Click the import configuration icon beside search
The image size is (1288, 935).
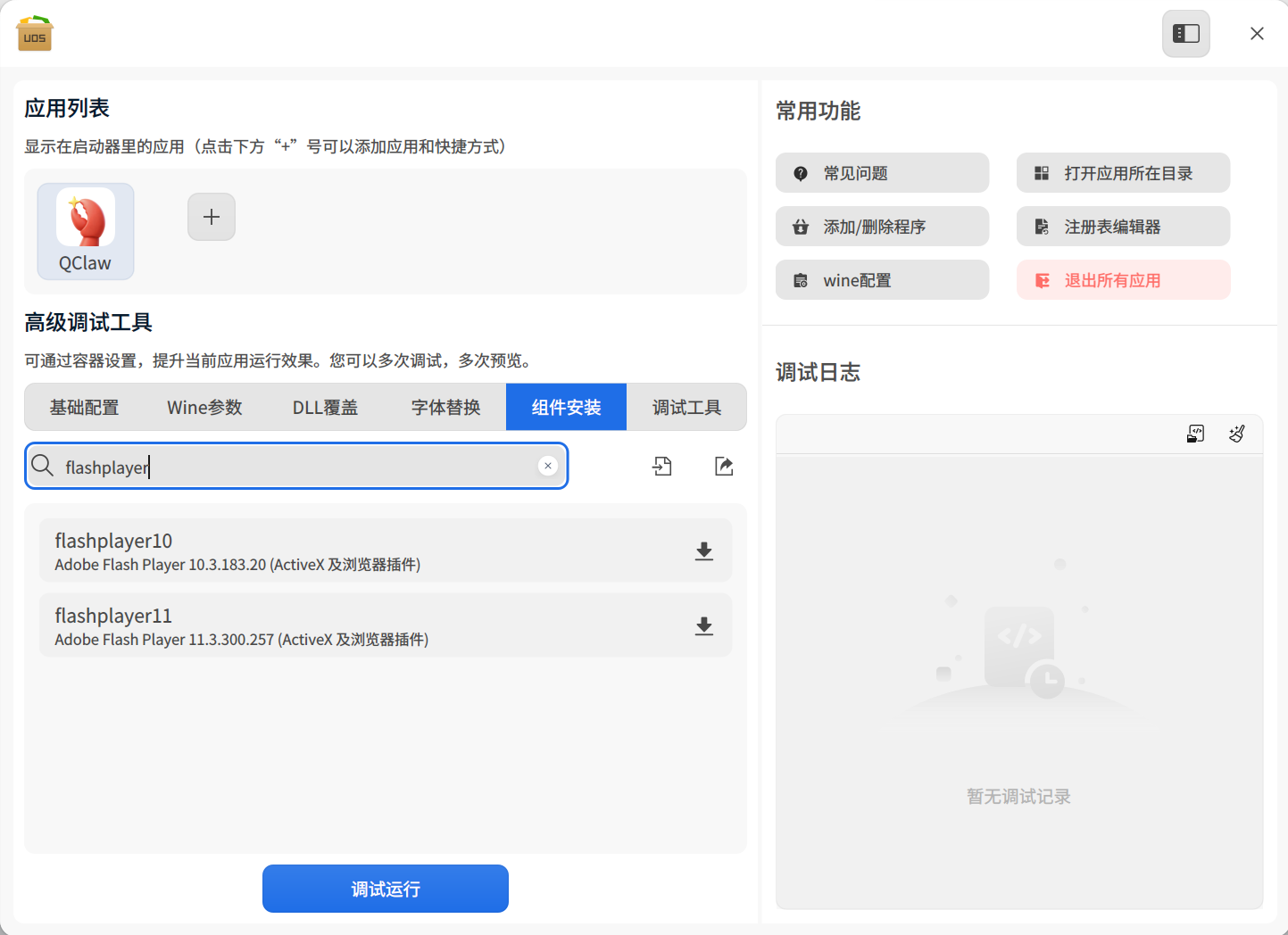(x=662, y=466)
